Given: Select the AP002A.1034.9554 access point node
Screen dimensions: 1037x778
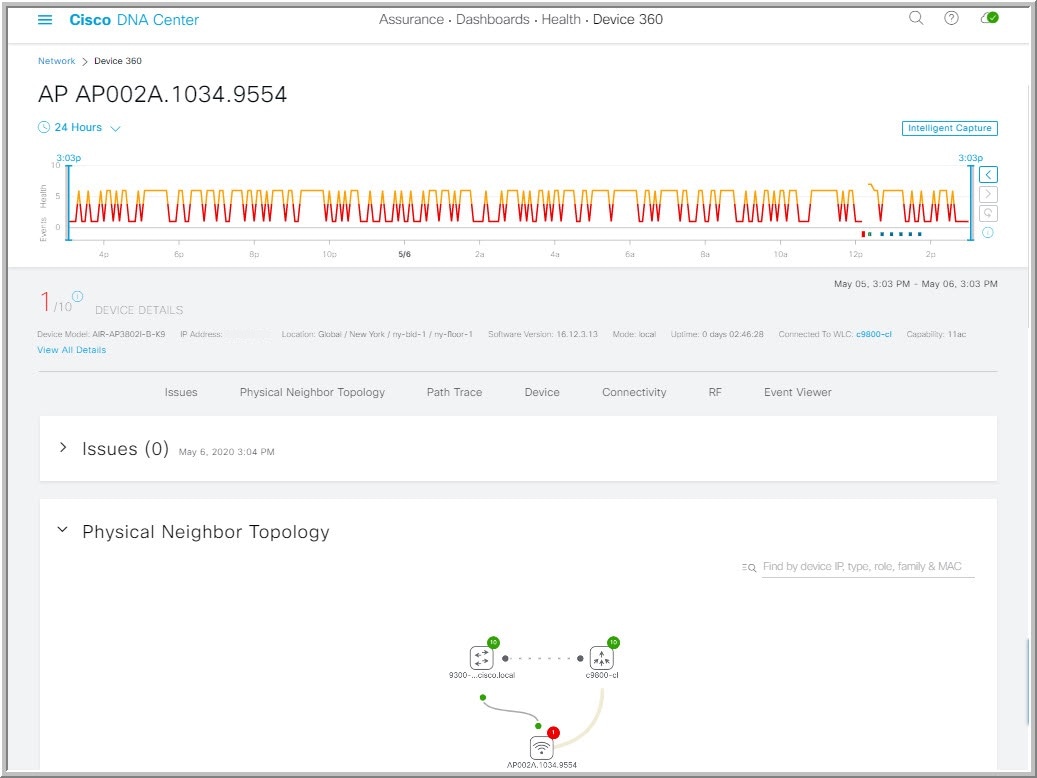Looking at the screenshot, I should click(542, 748).
